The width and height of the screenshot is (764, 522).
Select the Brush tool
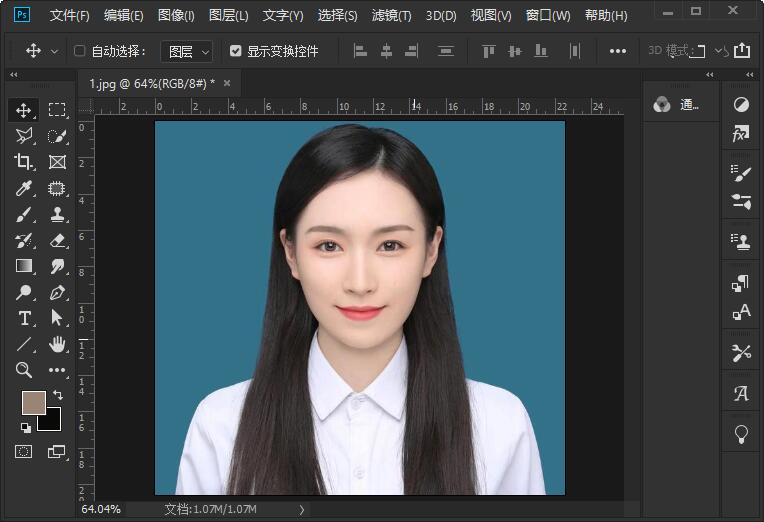coord(23,214)
